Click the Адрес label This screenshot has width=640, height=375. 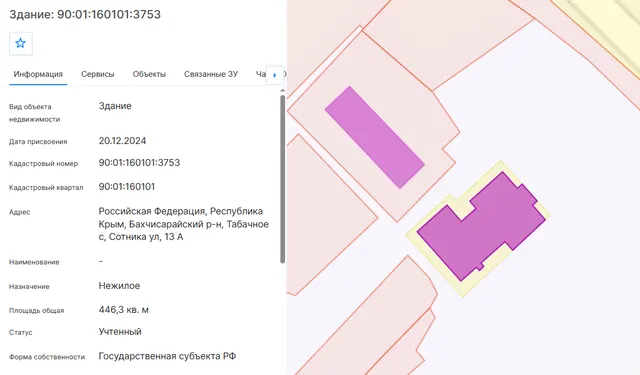click(20, 212)
